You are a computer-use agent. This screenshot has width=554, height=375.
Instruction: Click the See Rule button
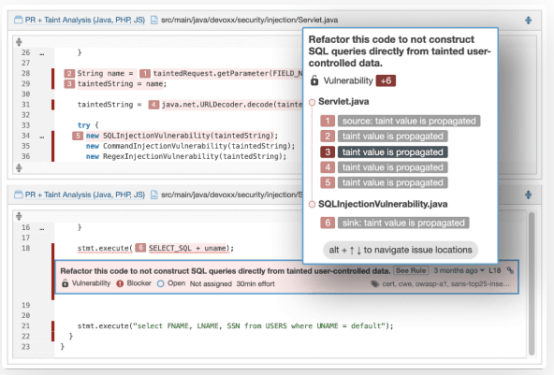pos(411,271)
